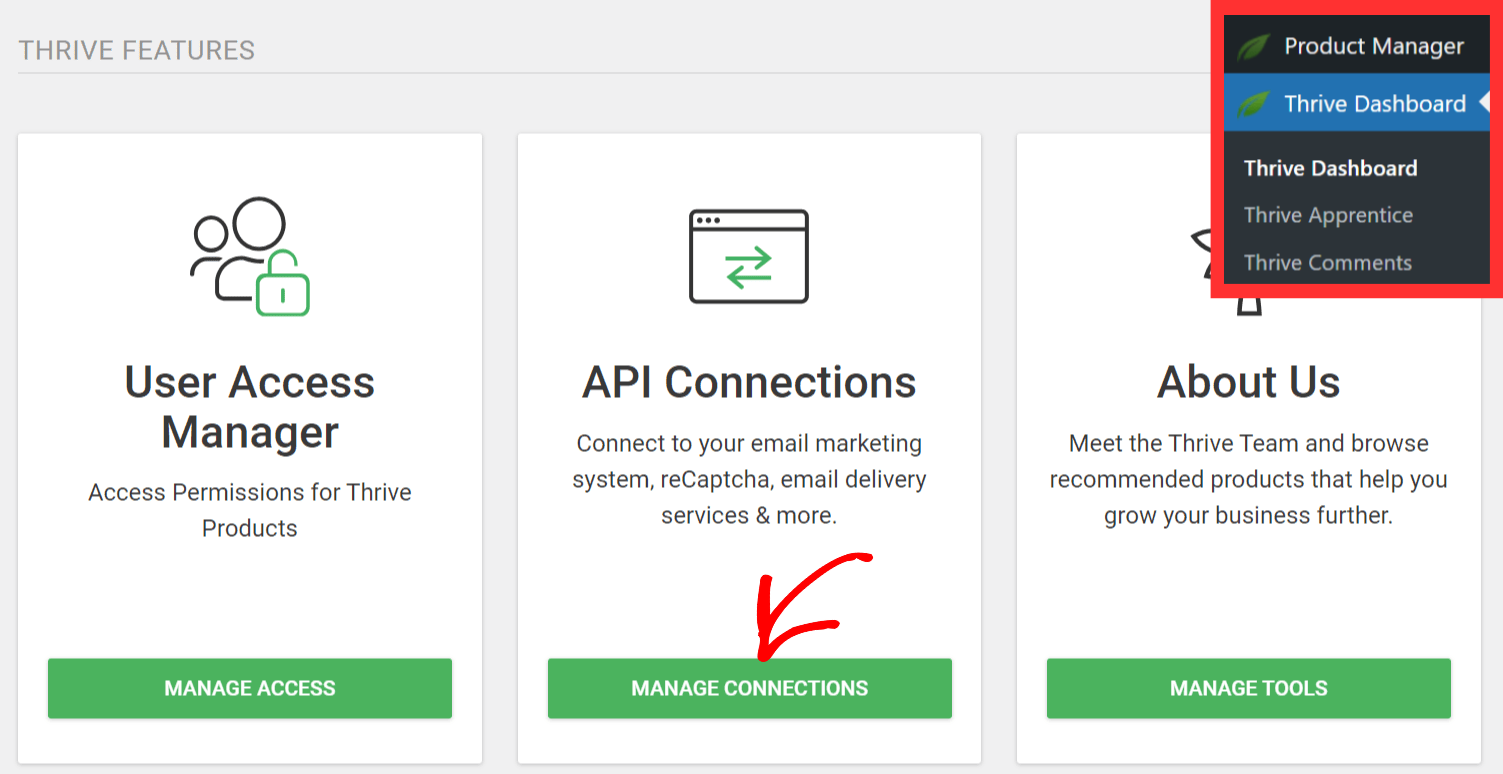The width and height of the screenshot is (1503, 774).
Task: Click the User Access Manager heading
Action: point(250,406)
